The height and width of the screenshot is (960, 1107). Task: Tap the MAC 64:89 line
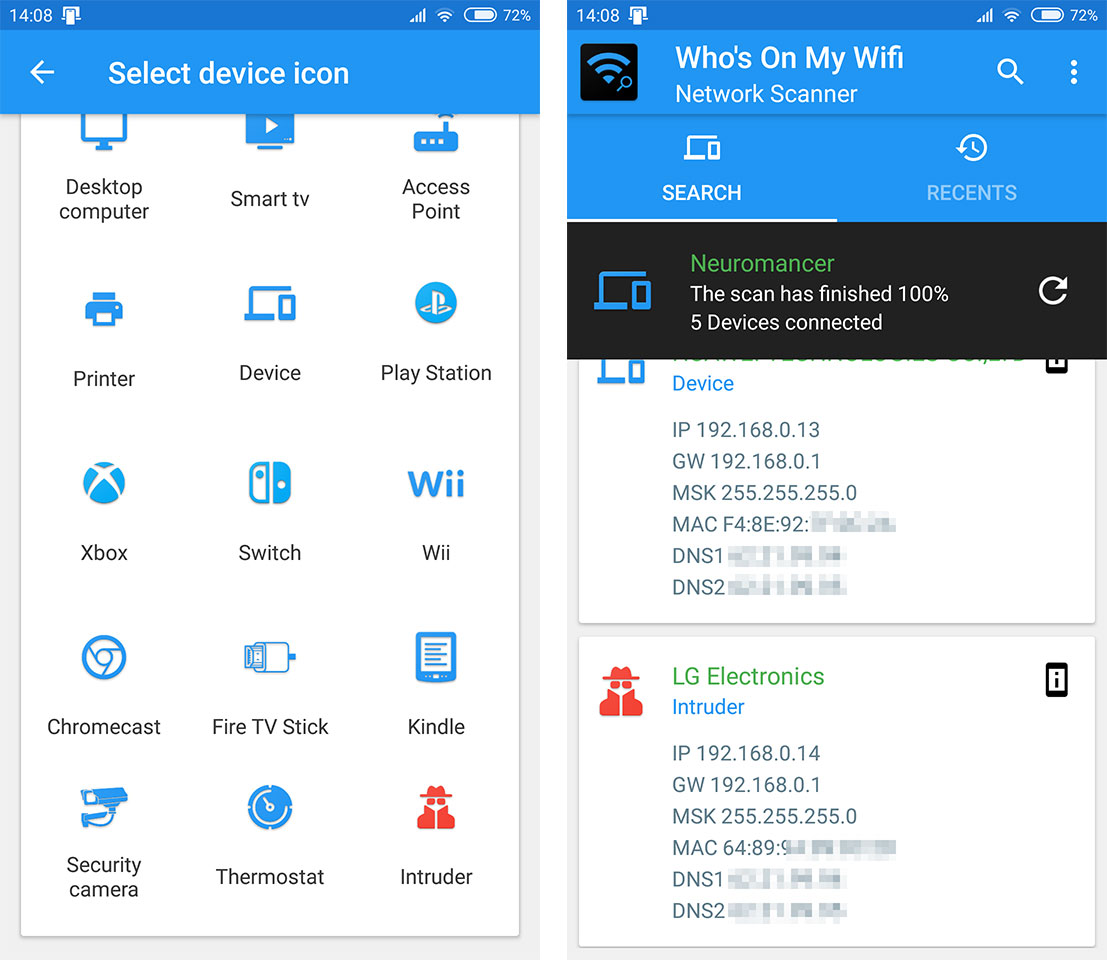point(784,848)
